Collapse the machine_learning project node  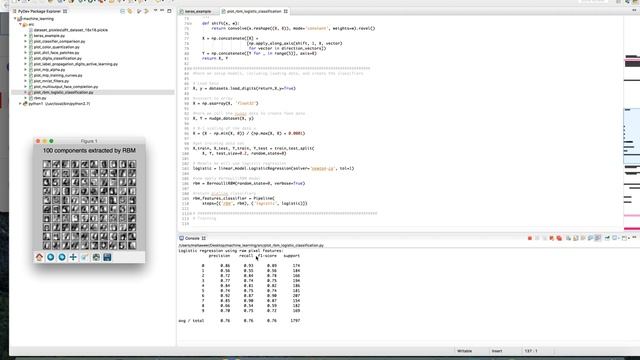pyautogui.click(x=15, y=19)
